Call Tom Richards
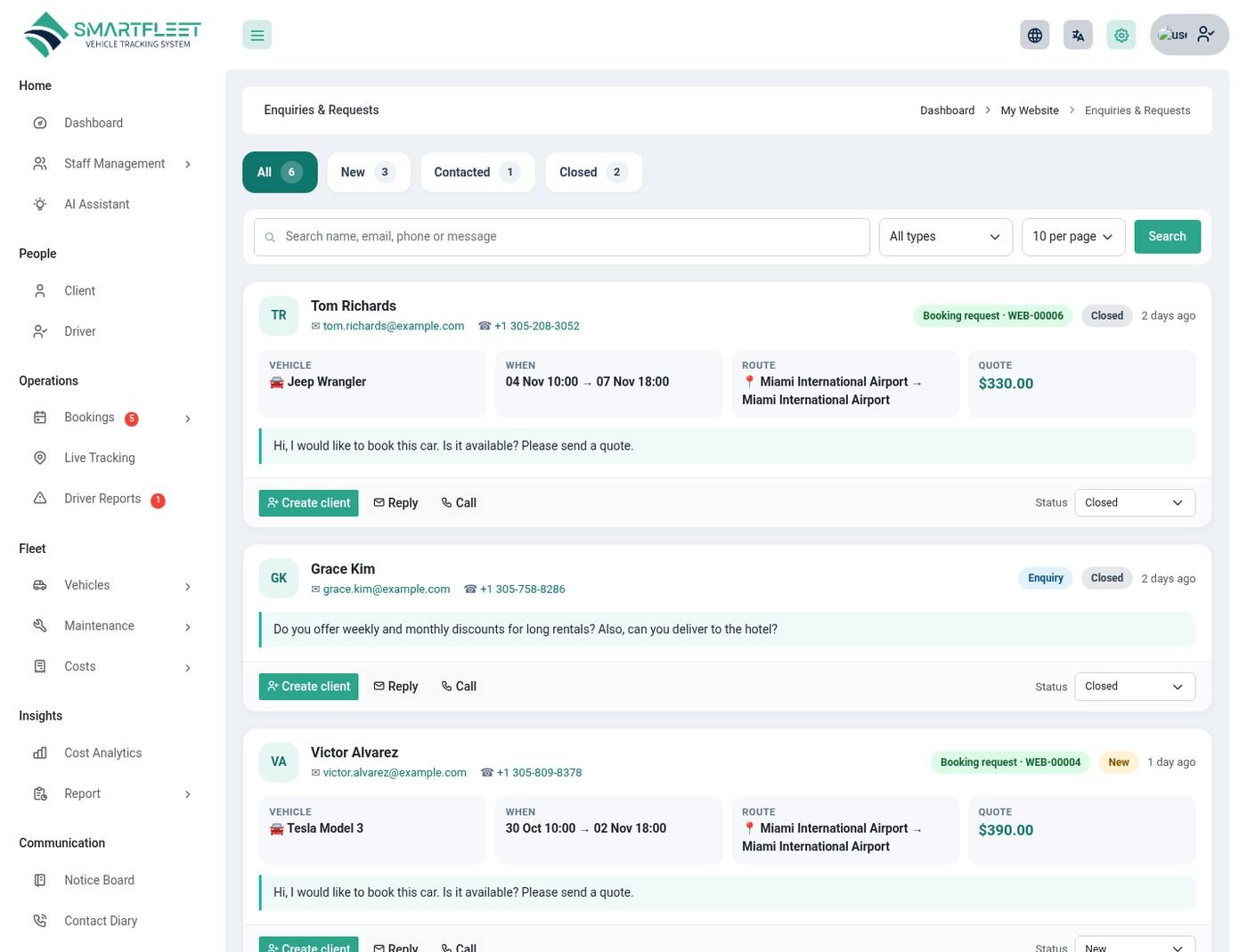Screen dimensions: 1247x952 pos(459,503)
